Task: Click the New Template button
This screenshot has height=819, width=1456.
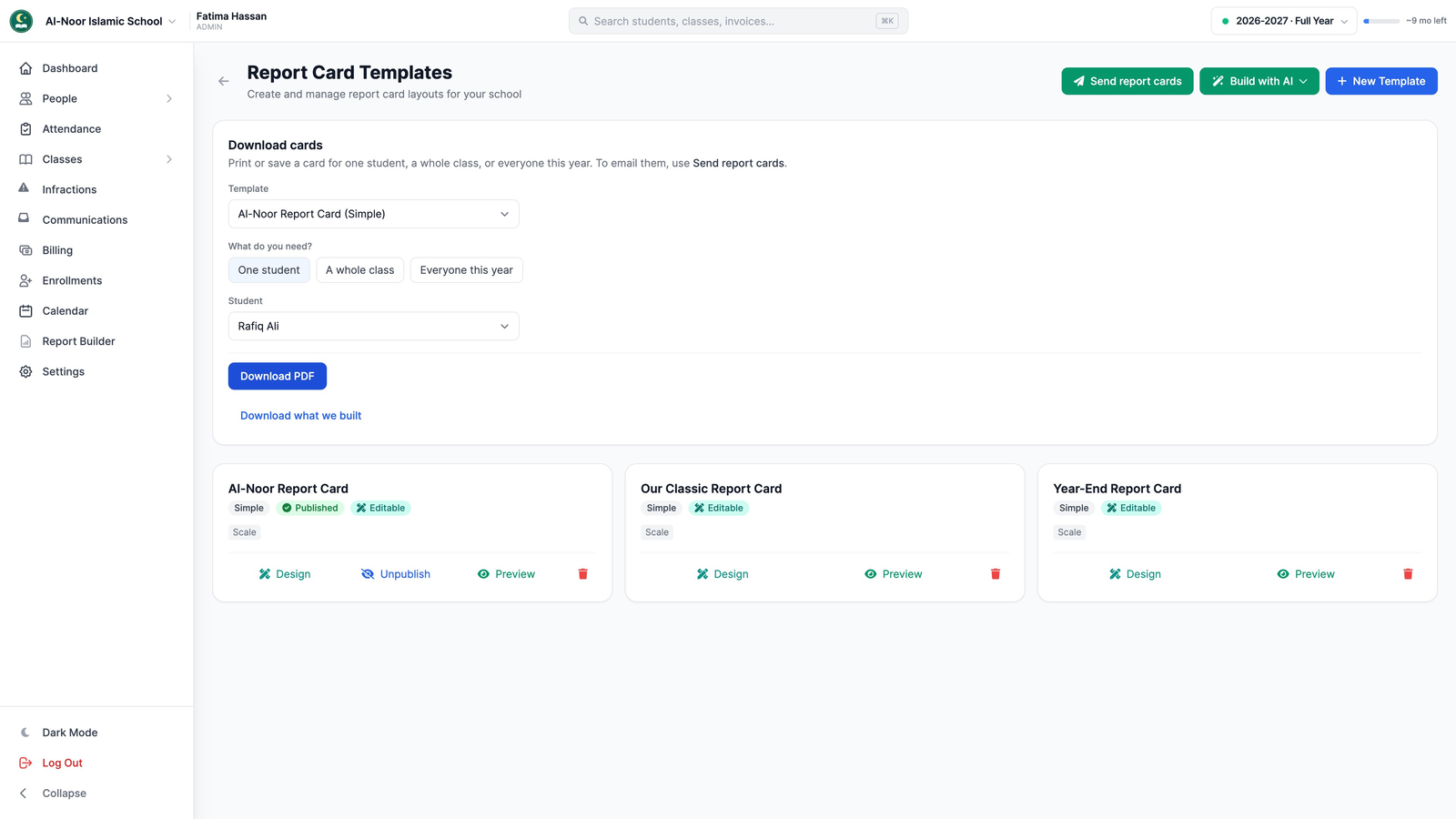Action: pos(1381,81)
